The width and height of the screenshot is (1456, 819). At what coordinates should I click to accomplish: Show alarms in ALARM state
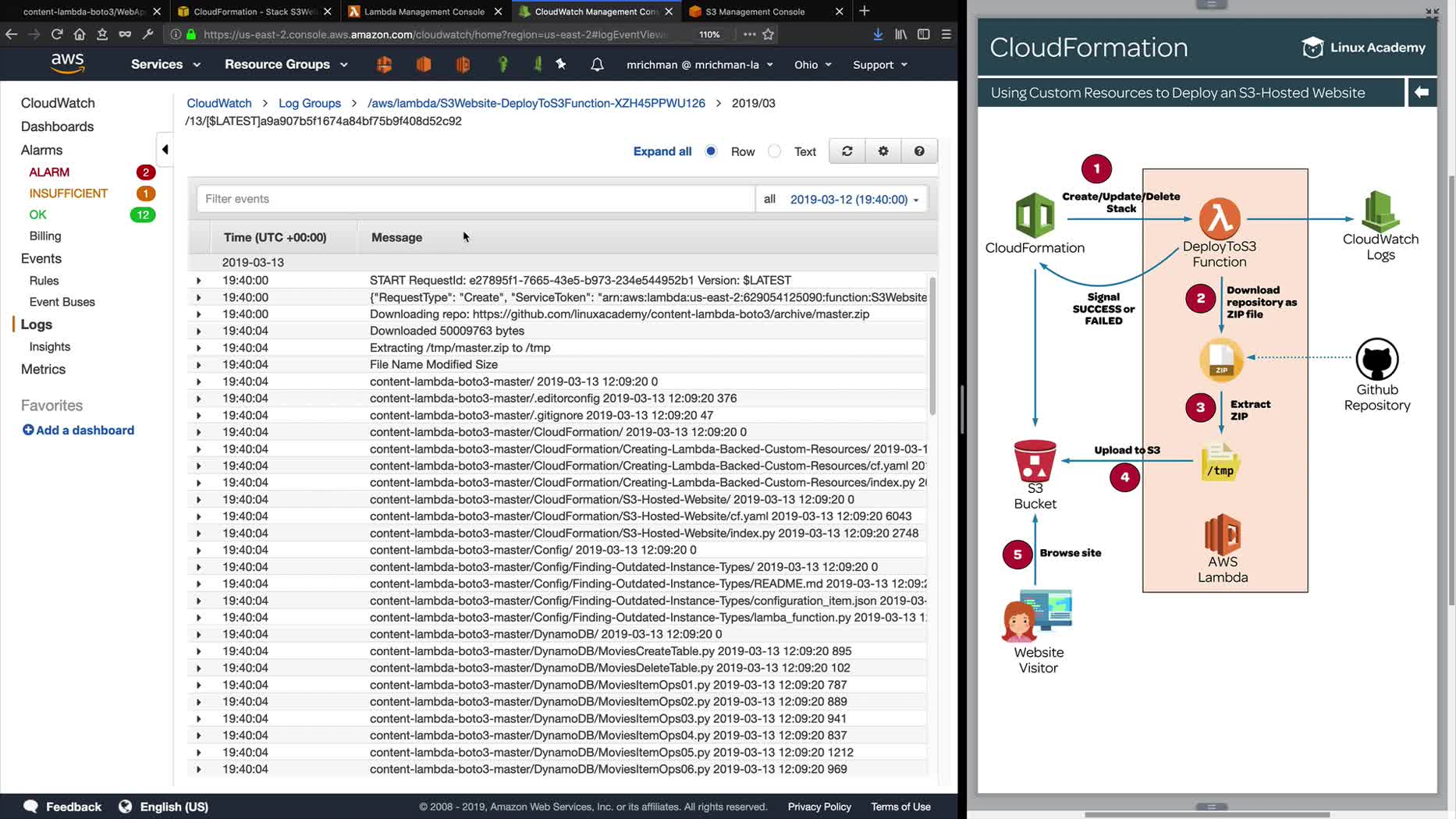(49, 172)
